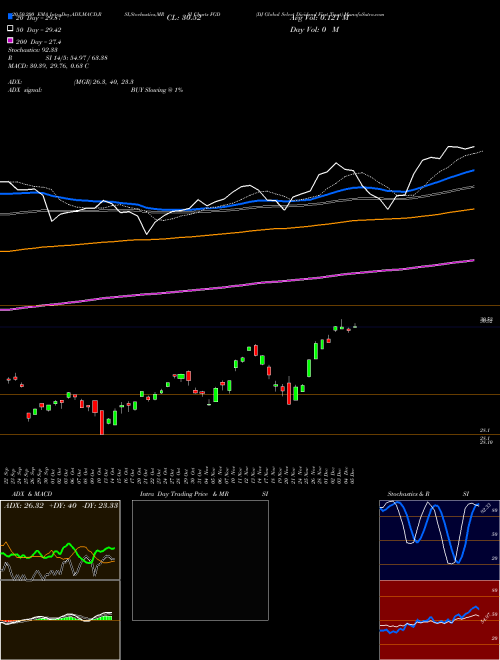Click the first date label on the date axis
This screenshot has width=500, height=660.
pyautogui.click(x=8, y=475)
